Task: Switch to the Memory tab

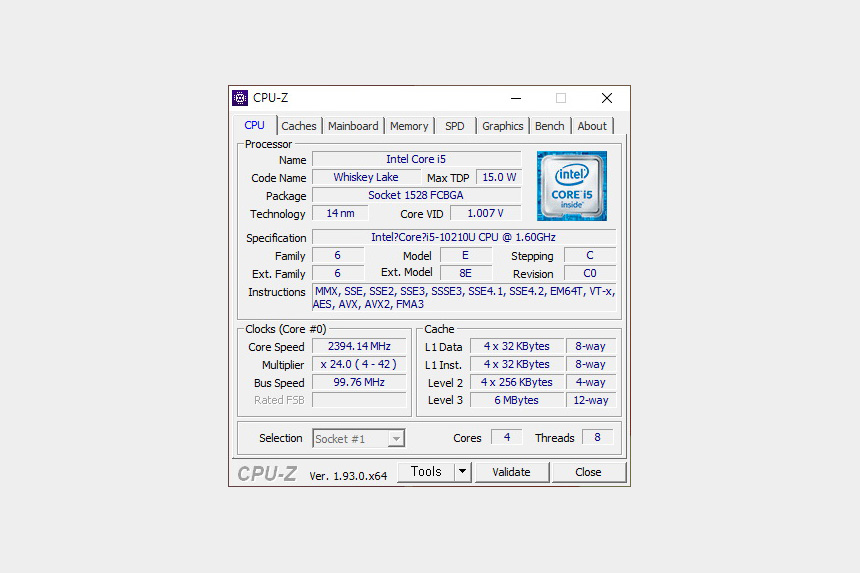Action: [x=409, y=126]
